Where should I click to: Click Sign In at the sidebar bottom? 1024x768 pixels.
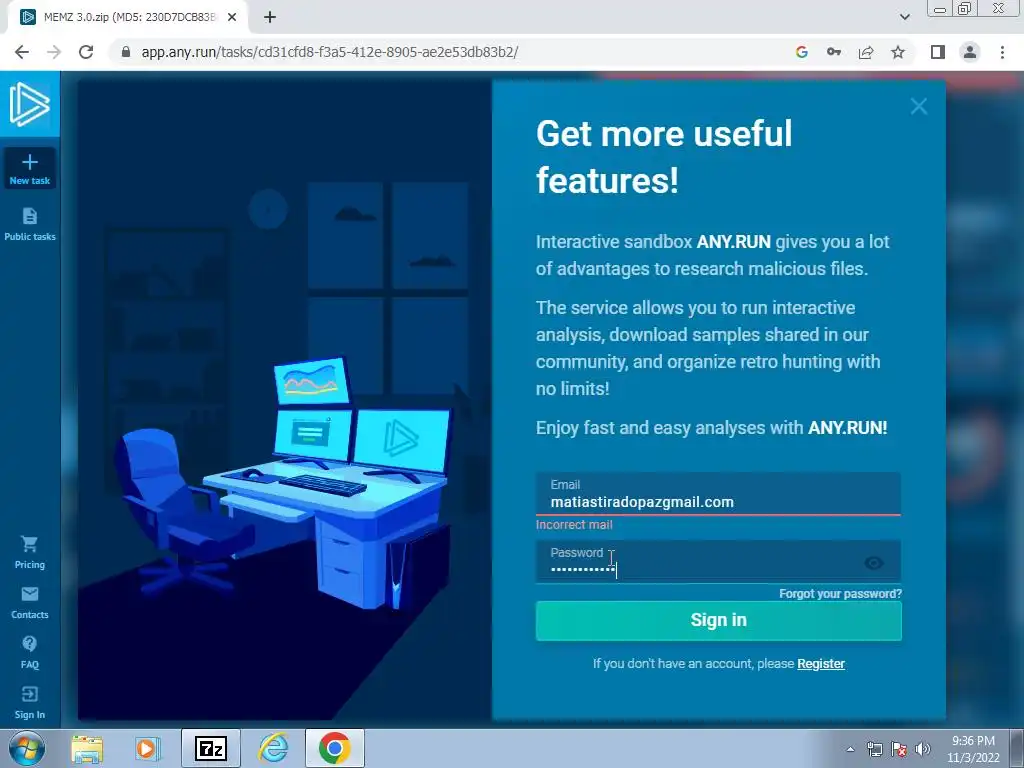coord(29,703)
